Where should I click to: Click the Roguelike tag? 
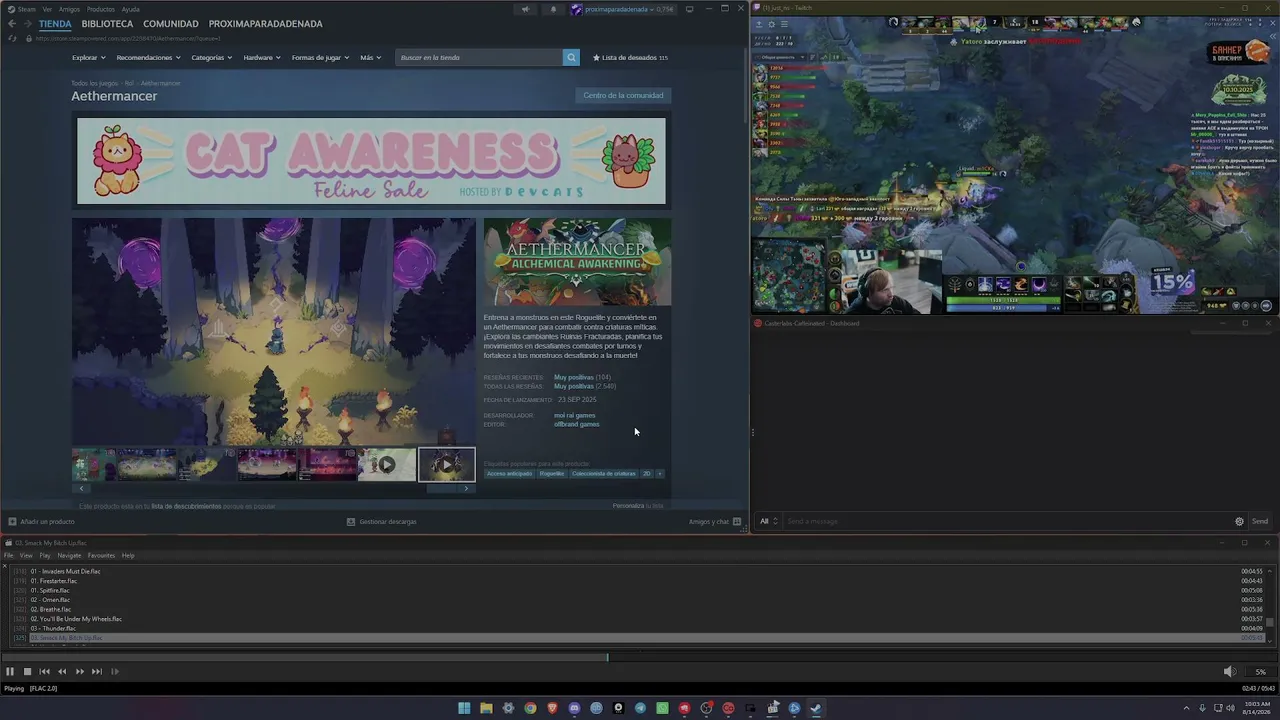(x=552, y=474)
